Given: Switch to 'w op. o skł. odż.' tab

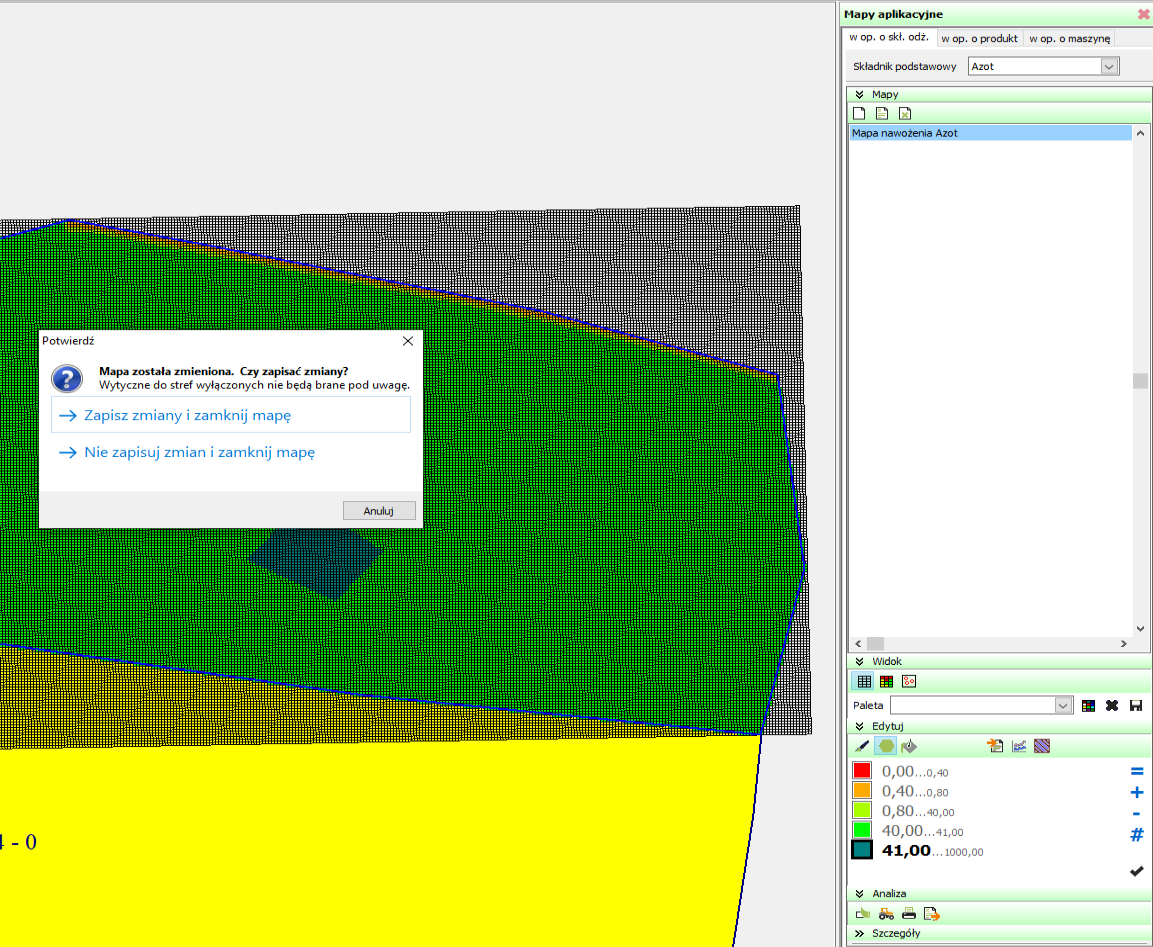Looking at the screenshot, I should tap(889, 37).
